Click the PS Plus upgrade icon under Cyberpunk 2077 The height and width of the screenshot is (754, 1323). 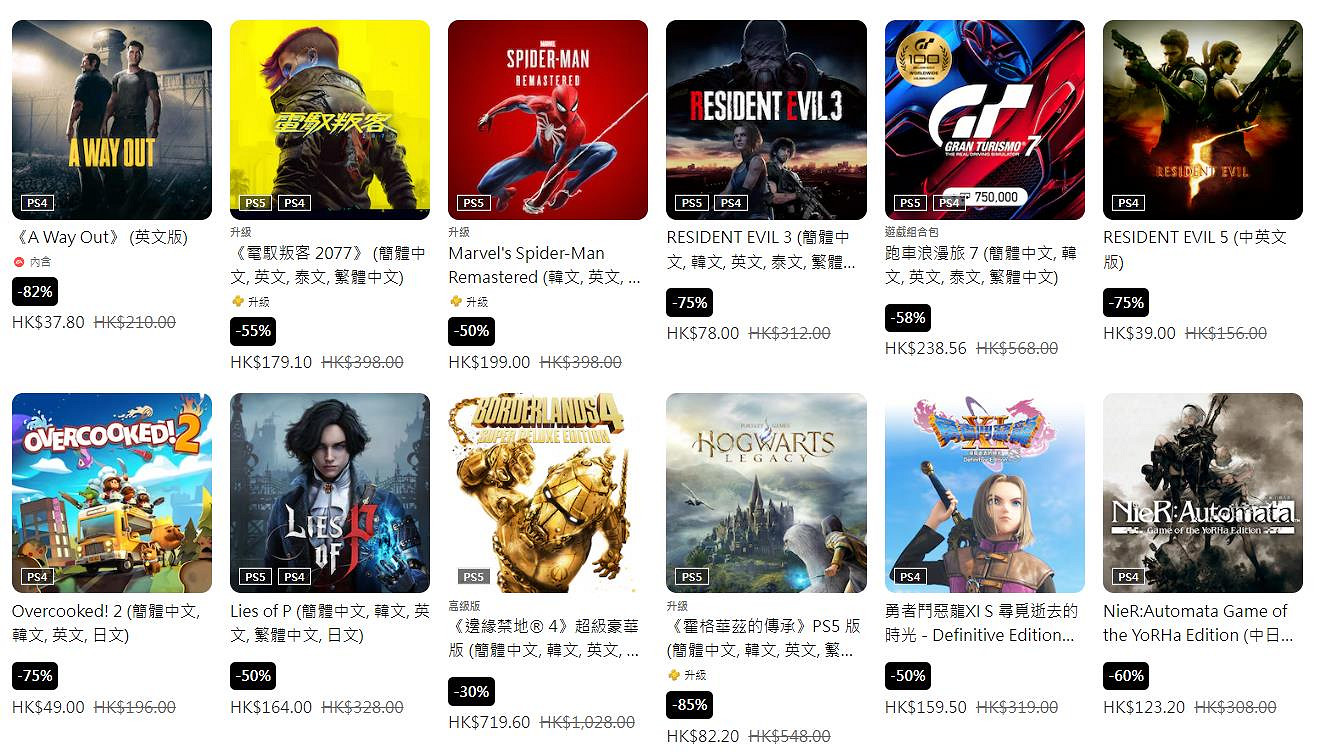(x=237, y=301)
